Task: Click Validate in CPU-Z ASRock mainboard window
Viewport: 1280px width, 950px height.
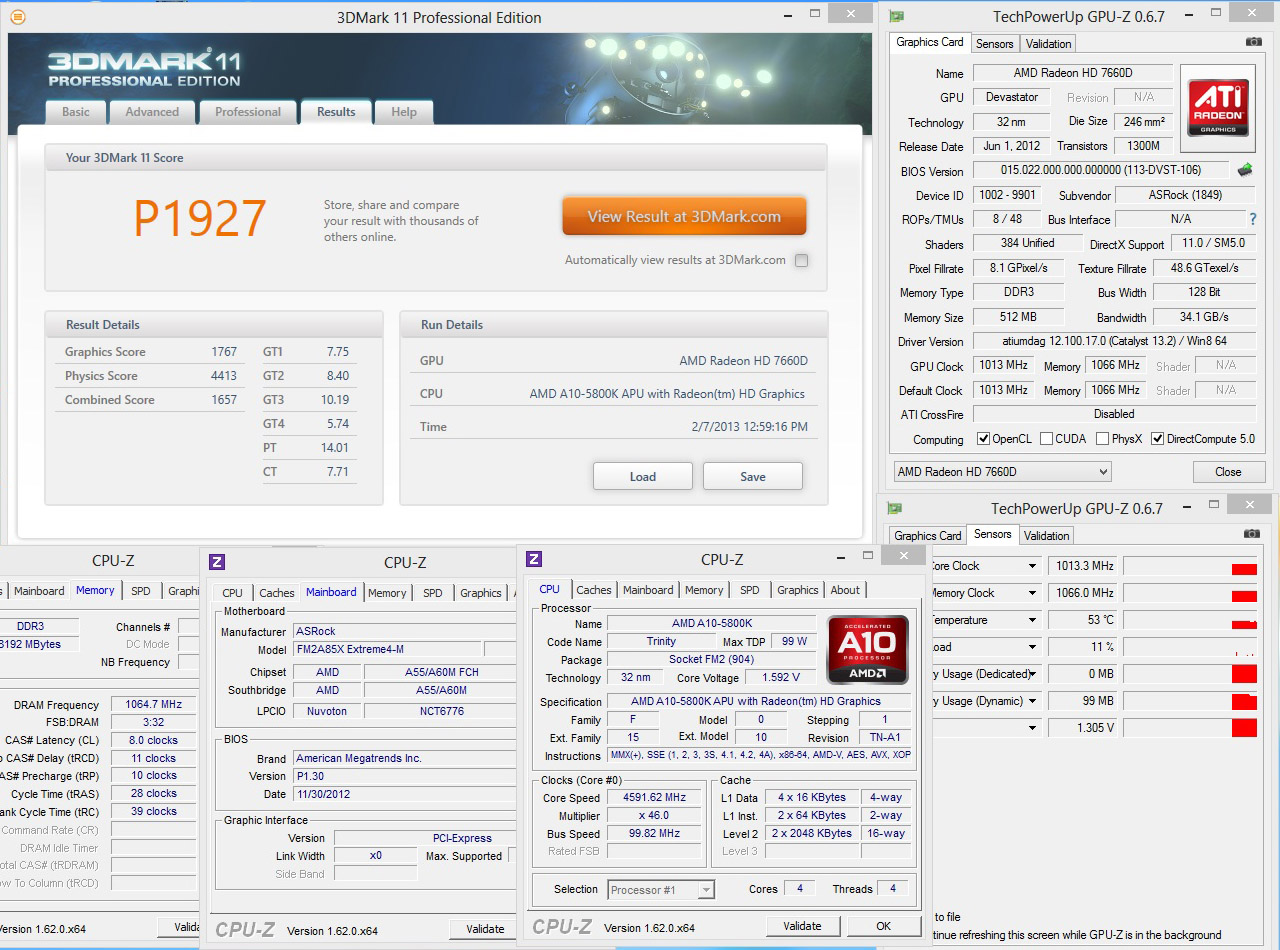Action: pos(485,929)
